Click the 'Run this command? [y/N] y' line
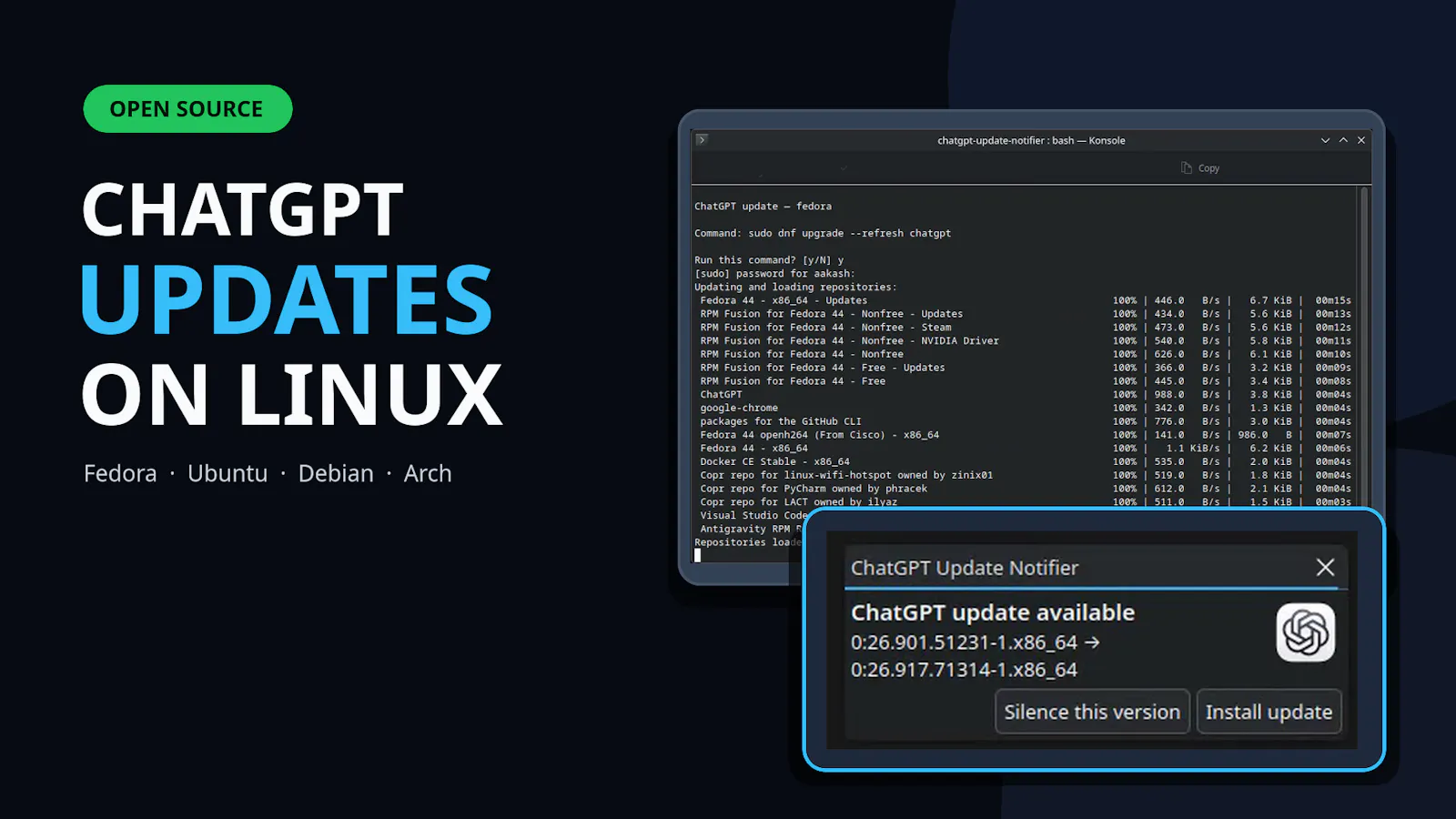 click(769, 260)
